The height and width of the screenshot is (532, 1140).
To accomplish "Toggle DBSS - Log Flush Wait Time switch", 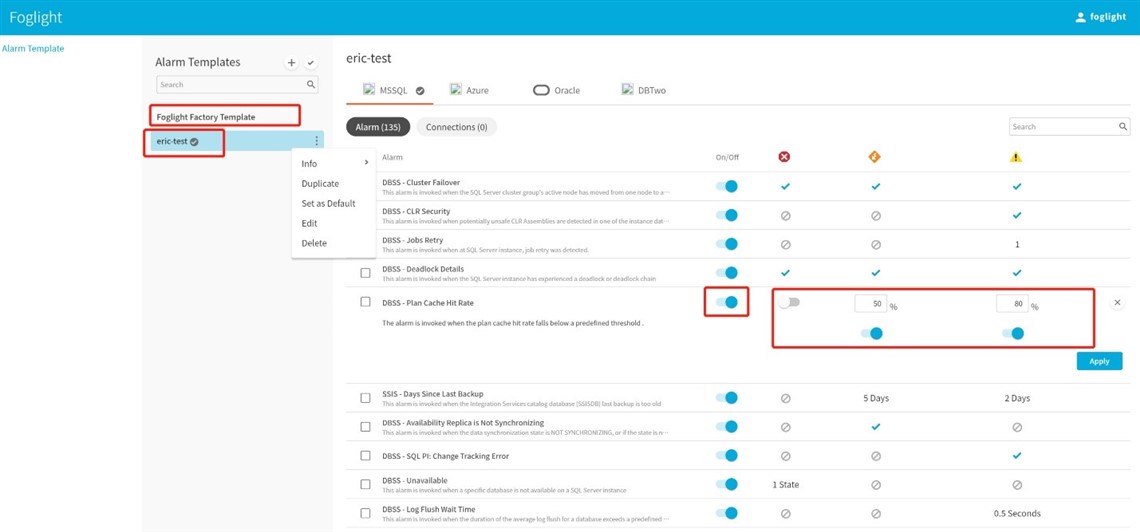I will click(x=726, y=514).
